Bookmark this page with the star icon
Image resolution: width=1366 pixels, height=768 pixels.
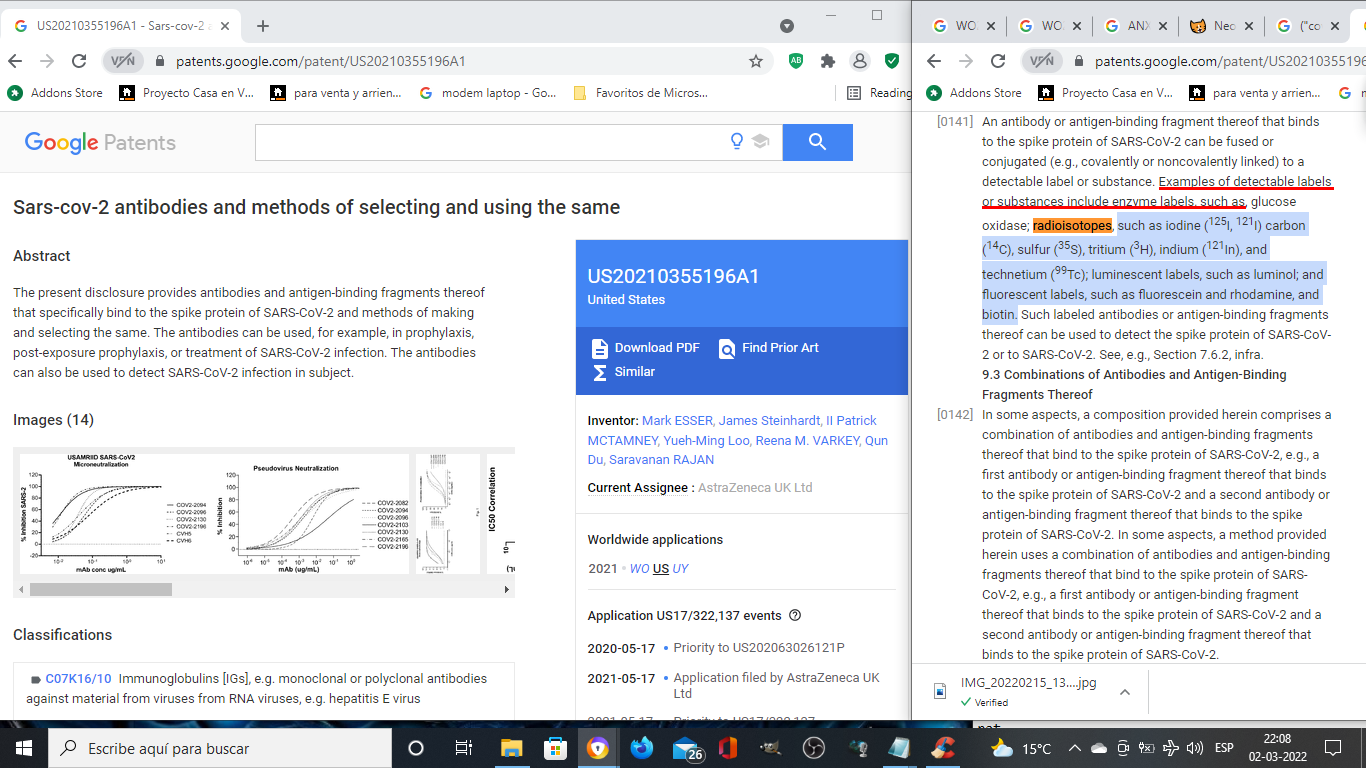pyautogui.click(x=756, y=61)
